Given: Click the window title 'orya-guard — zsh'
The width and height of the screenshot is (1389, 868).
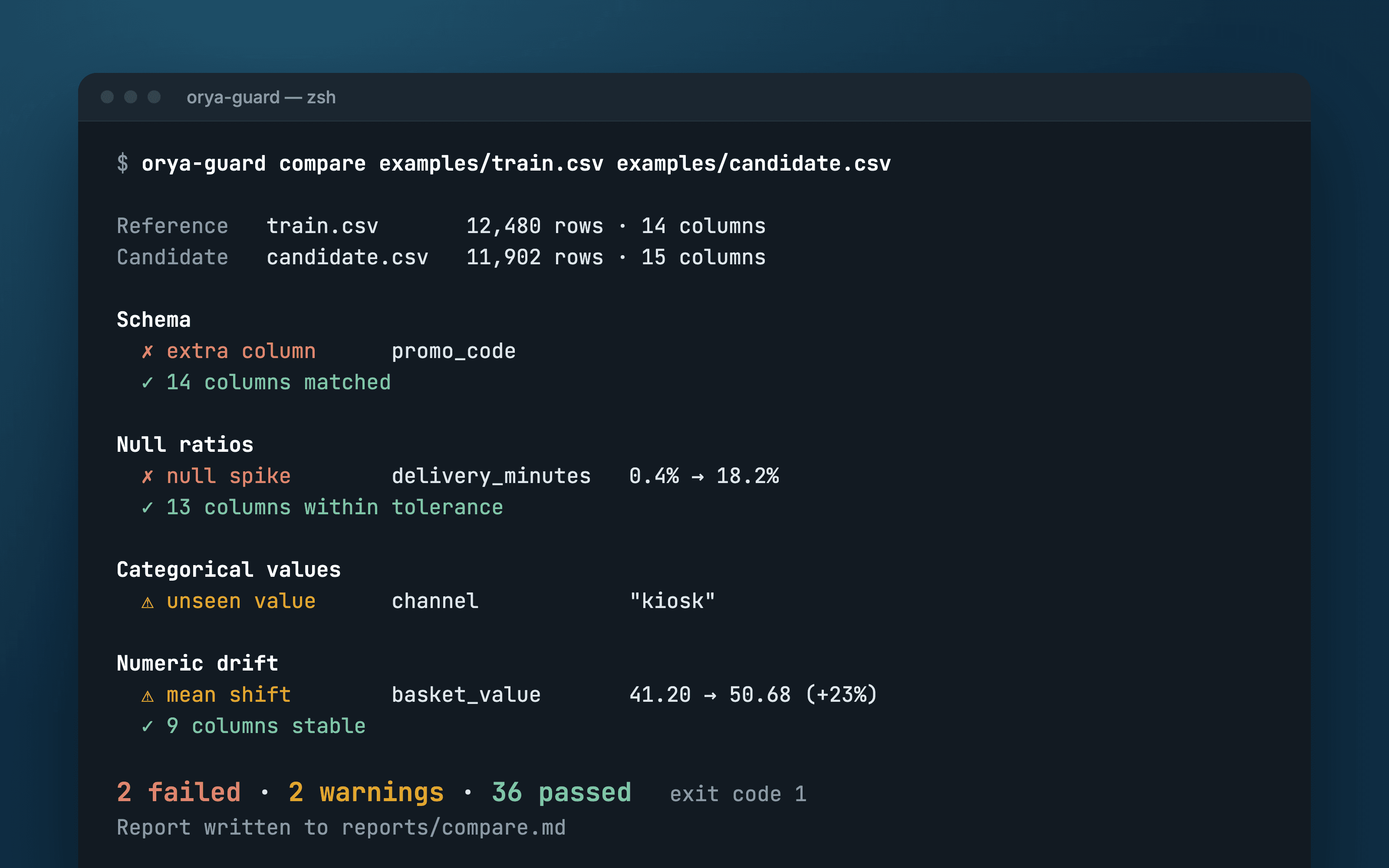Looking at the screenshot, I should [261, 98].
